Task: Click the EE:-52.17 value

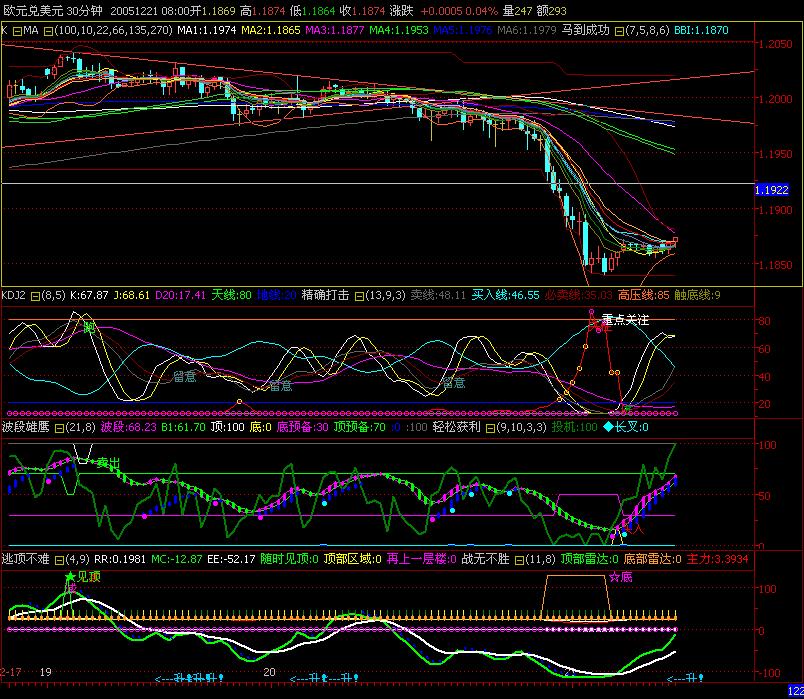Action: click(231, 559)
